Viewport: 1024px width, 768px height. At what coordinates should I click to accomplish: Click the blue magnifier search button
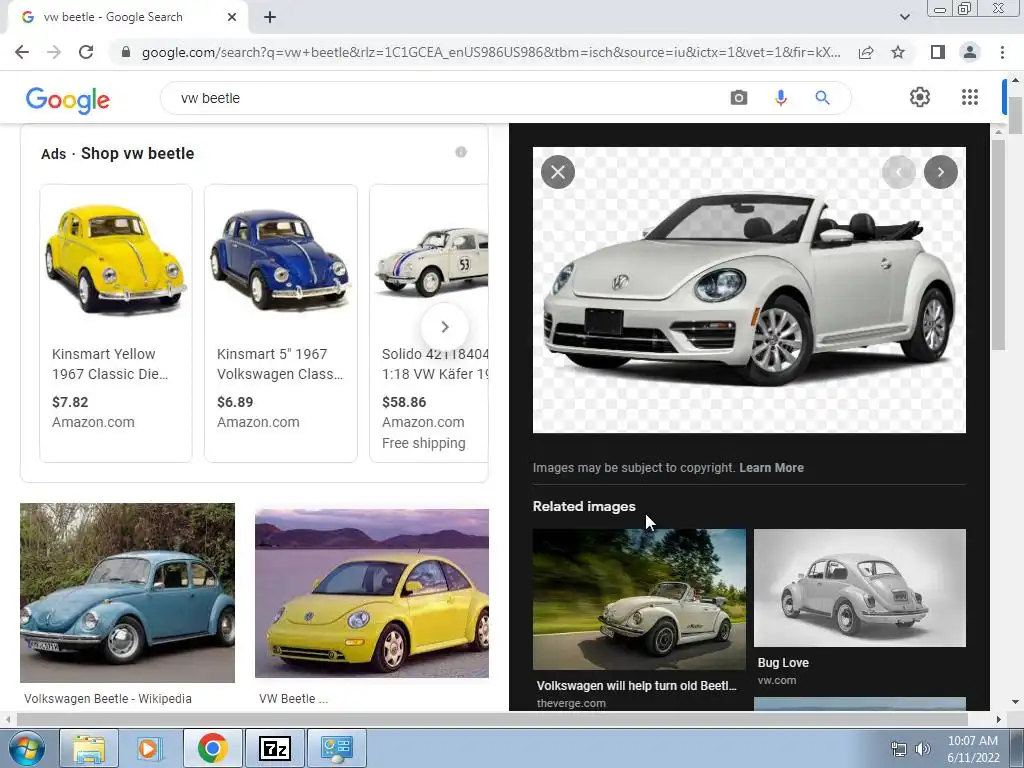click(x=822, y=98)
